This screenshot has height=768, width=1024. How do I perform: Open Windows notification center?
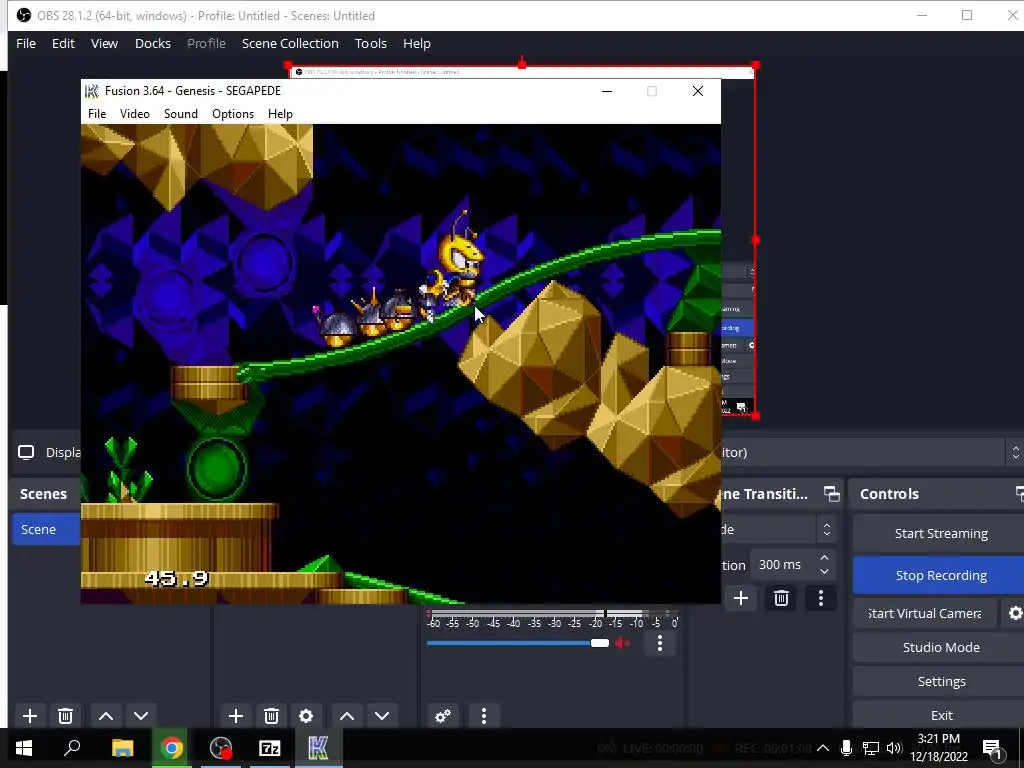(993, 748)
